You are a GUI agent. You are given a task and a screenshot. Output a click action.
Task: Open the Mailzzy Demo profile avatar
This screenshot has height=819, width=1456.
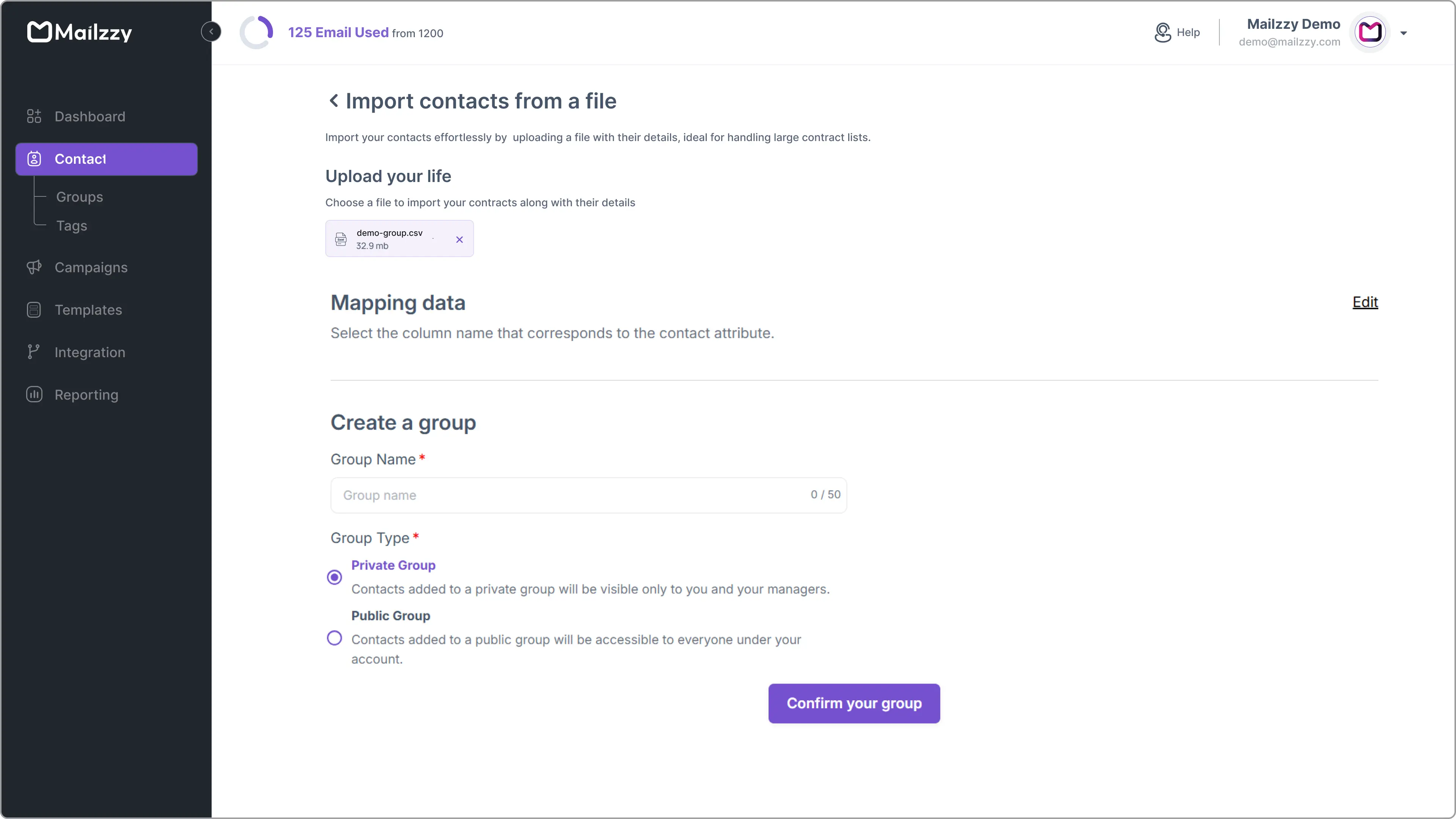coord(1370,32)
